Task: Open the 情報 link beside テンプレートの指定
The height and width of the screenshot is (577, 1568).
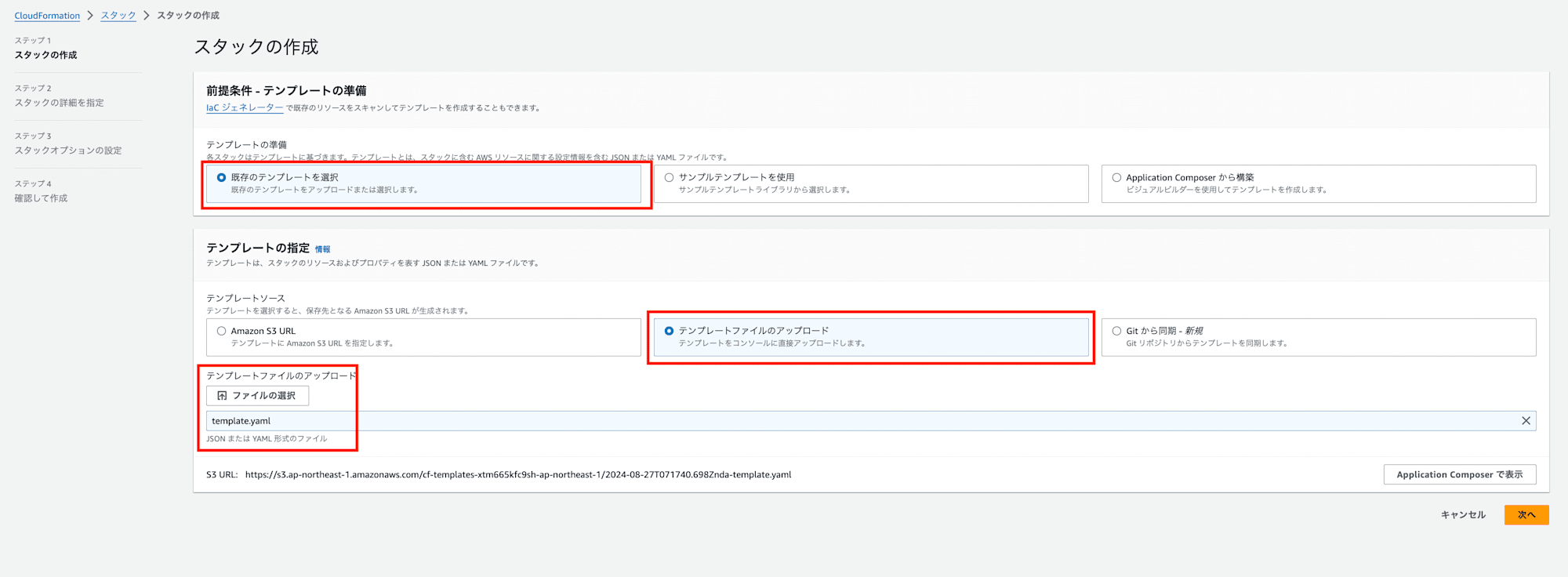Action: (322, 249)
